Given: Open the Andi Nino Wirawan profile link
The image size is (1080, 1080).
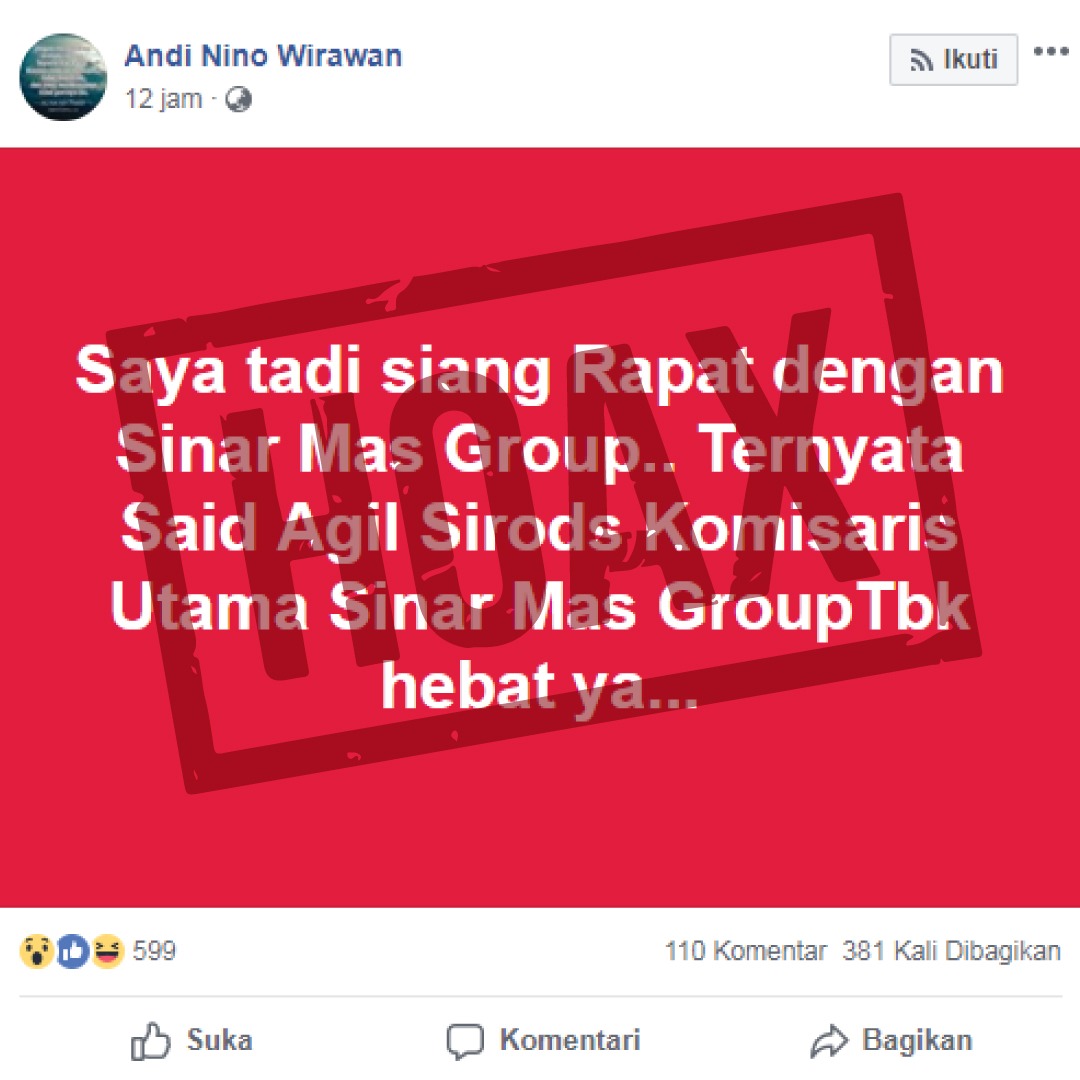Looking at the screenshot, I should click(x=263, y=56).
